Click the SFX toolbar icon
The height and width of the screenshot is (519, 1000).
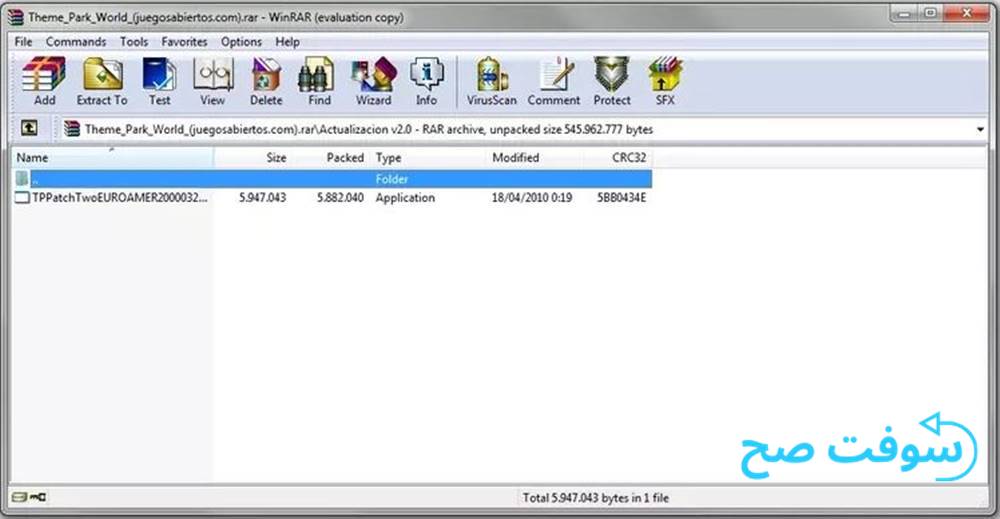665,81
